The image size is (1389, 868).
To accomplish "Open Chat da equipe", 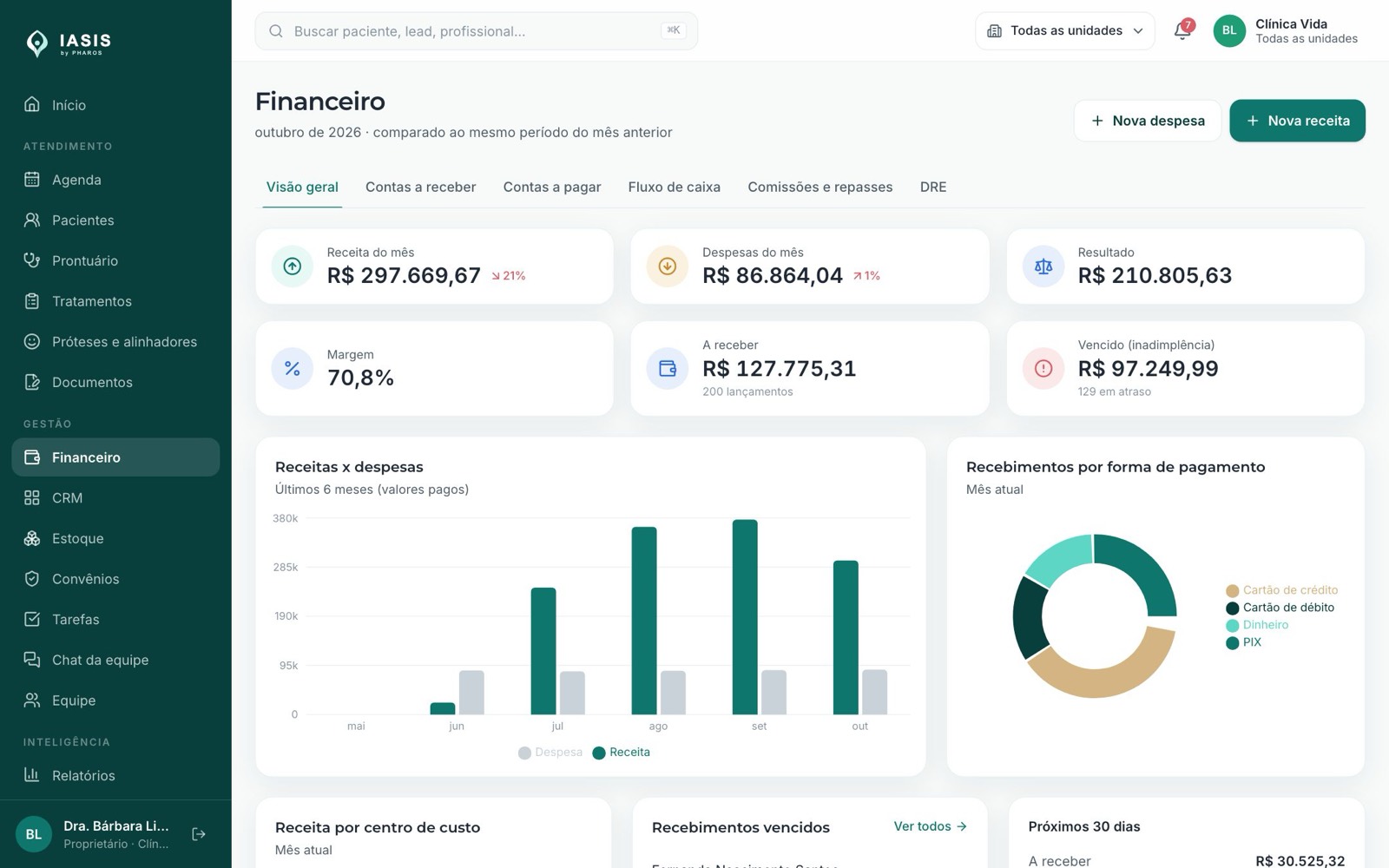I will 115,660.
